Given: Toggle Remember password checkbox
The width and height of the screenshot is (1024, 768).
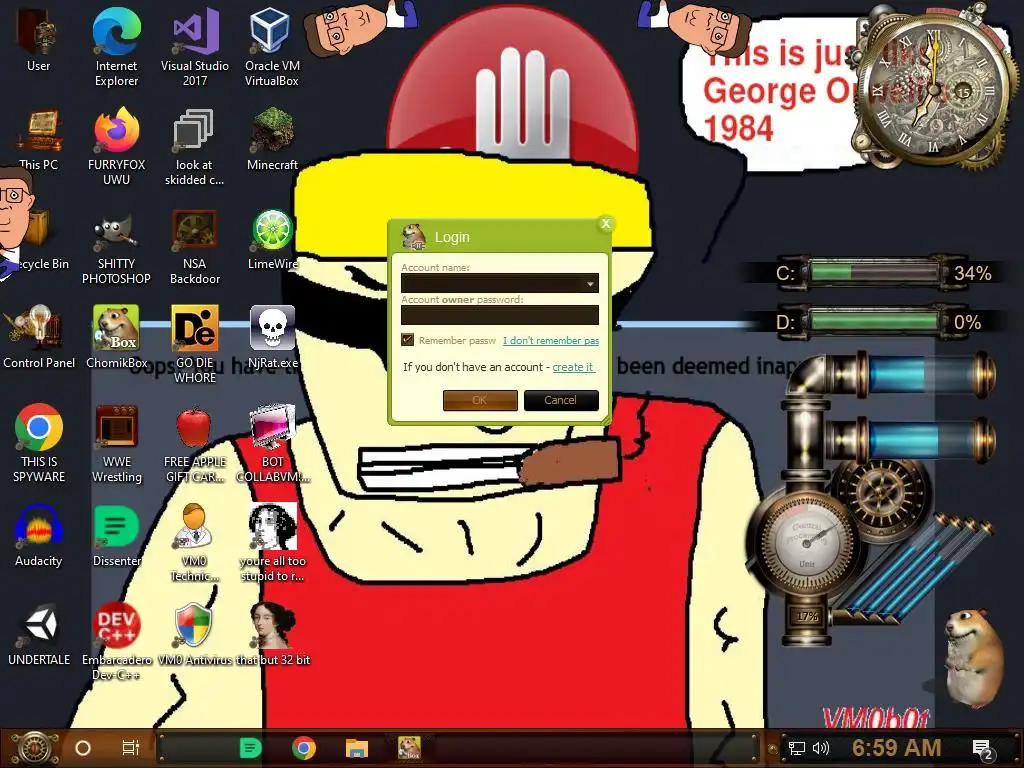Looking at the screenshot, I should pyautogui.click(x=408, y=340).
